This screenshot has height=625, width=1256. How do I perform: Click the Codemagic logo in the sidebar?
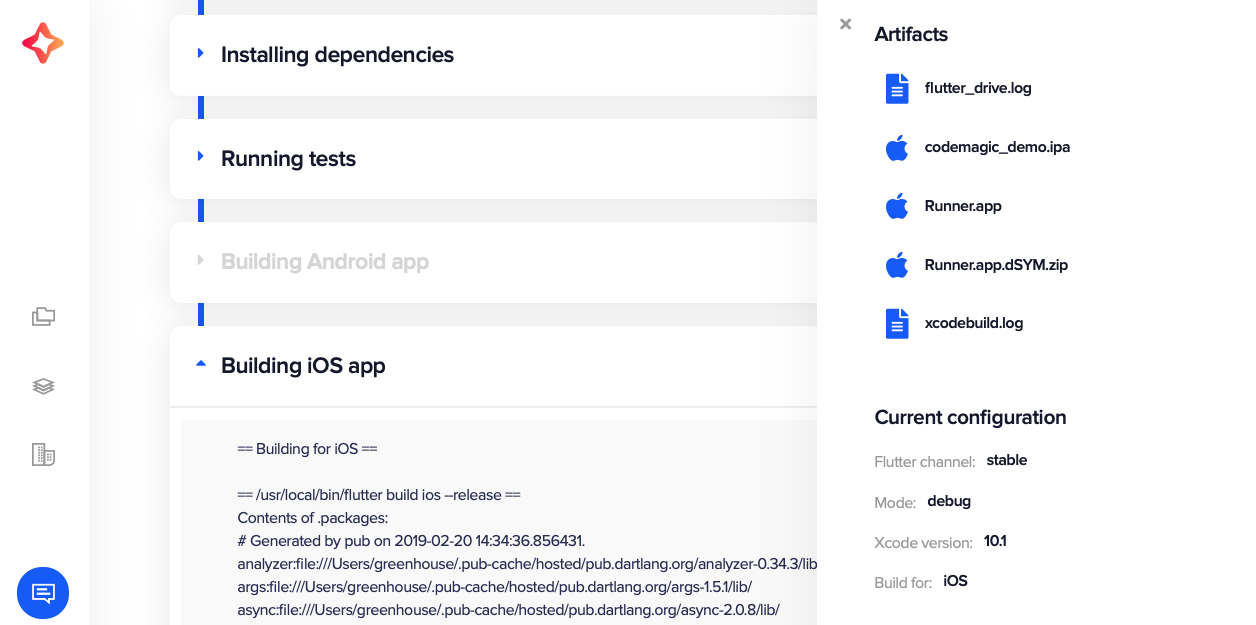[x=43, y=43]
